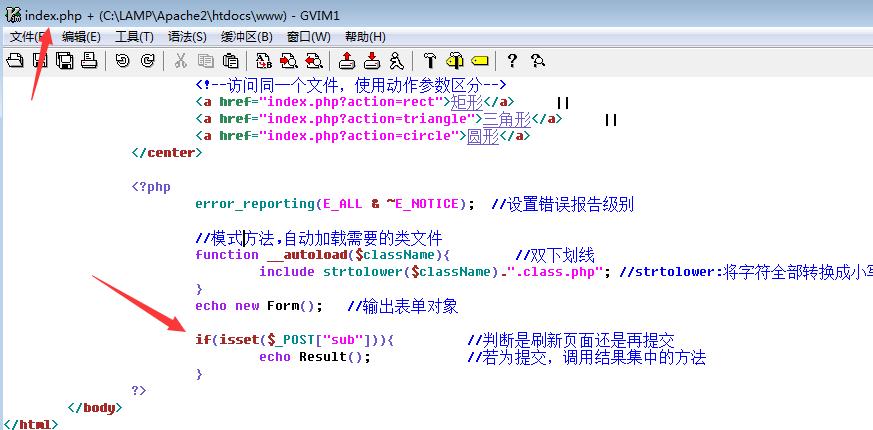Viewport: 873px width, 430px height.
Task: Click the Help question mark icon
Action: [513, 60]
